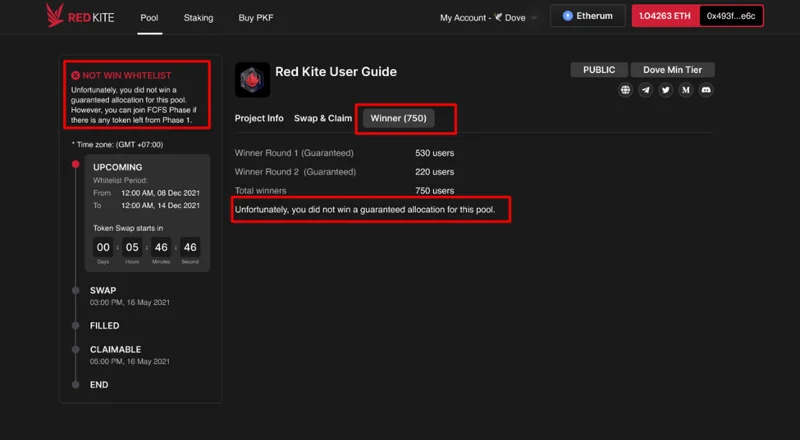The width and height of the screenshot is (800, 440).
Task: Click the PUBLIC badge
Action: click(x=599, y=70)
